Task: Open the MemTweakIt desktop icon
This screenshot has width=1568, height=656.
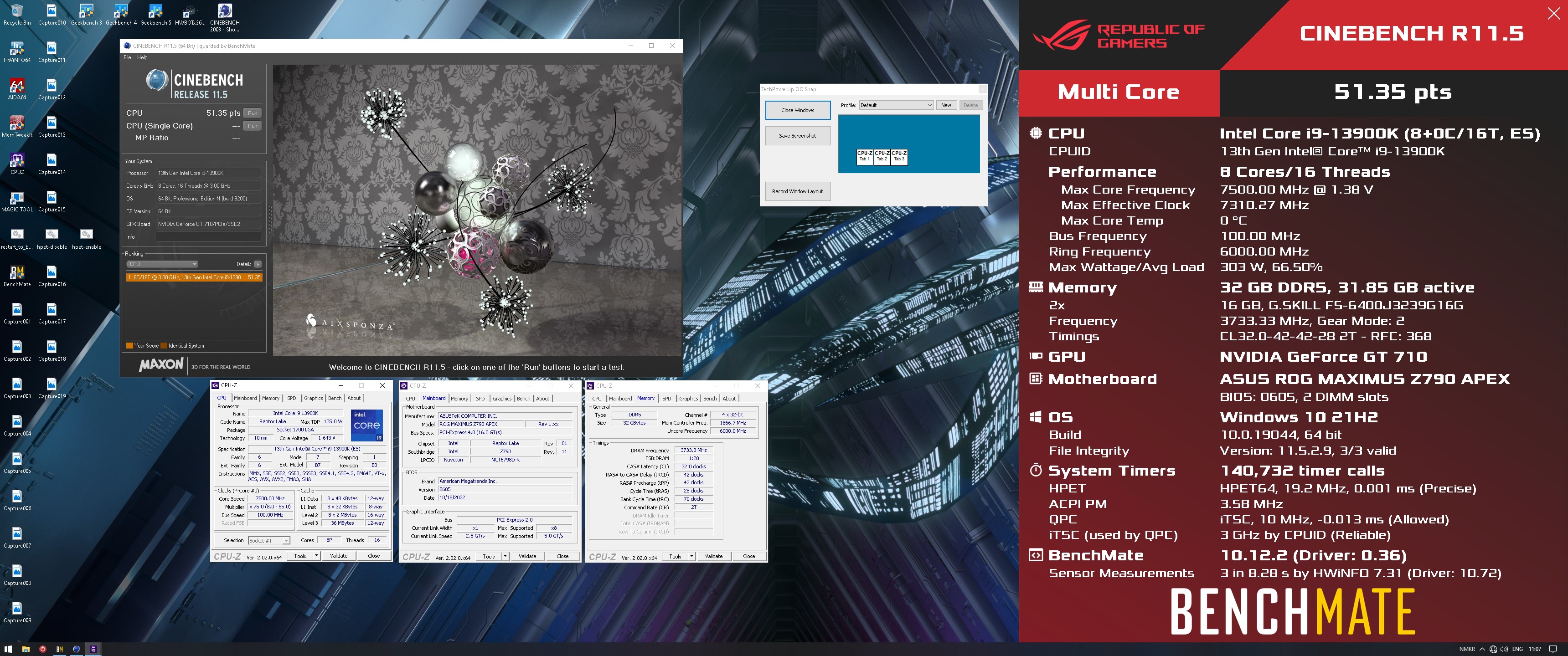Action: [16, 127]
